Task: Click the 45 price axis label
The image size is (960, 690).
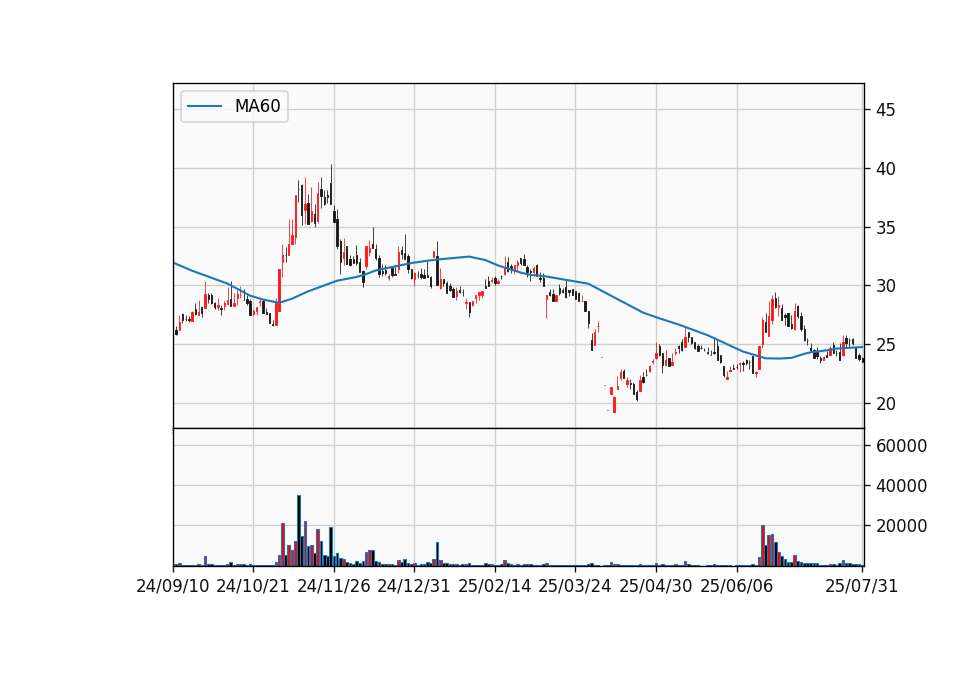Action: (885, 110)
